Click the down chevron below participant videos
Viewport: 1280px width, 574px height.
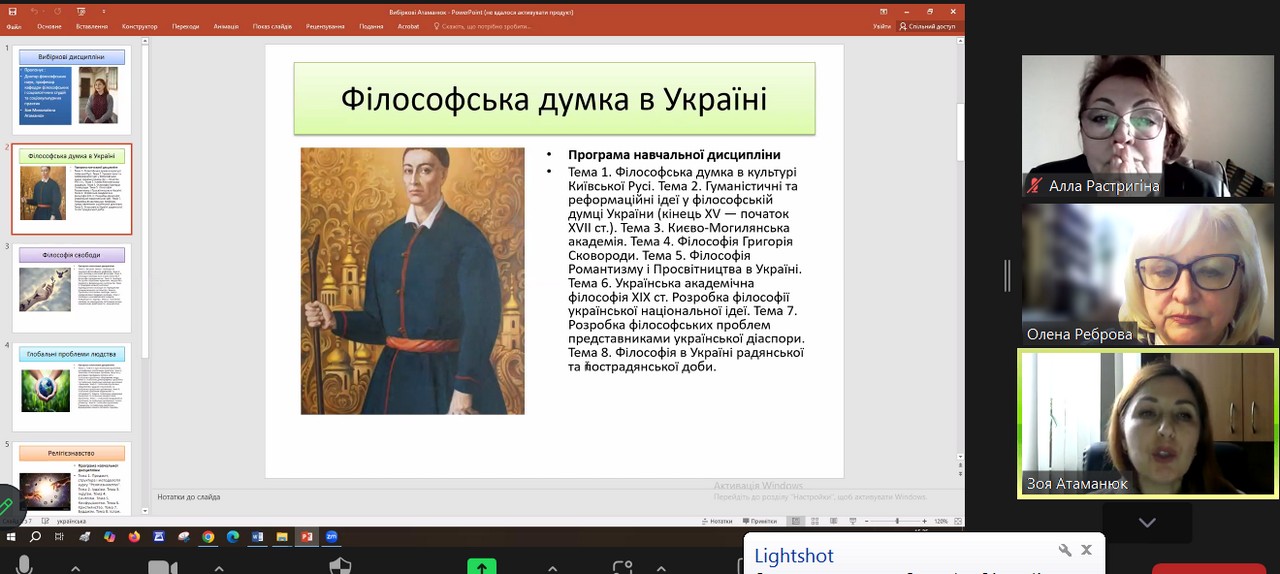click(x=1147, y=522)
